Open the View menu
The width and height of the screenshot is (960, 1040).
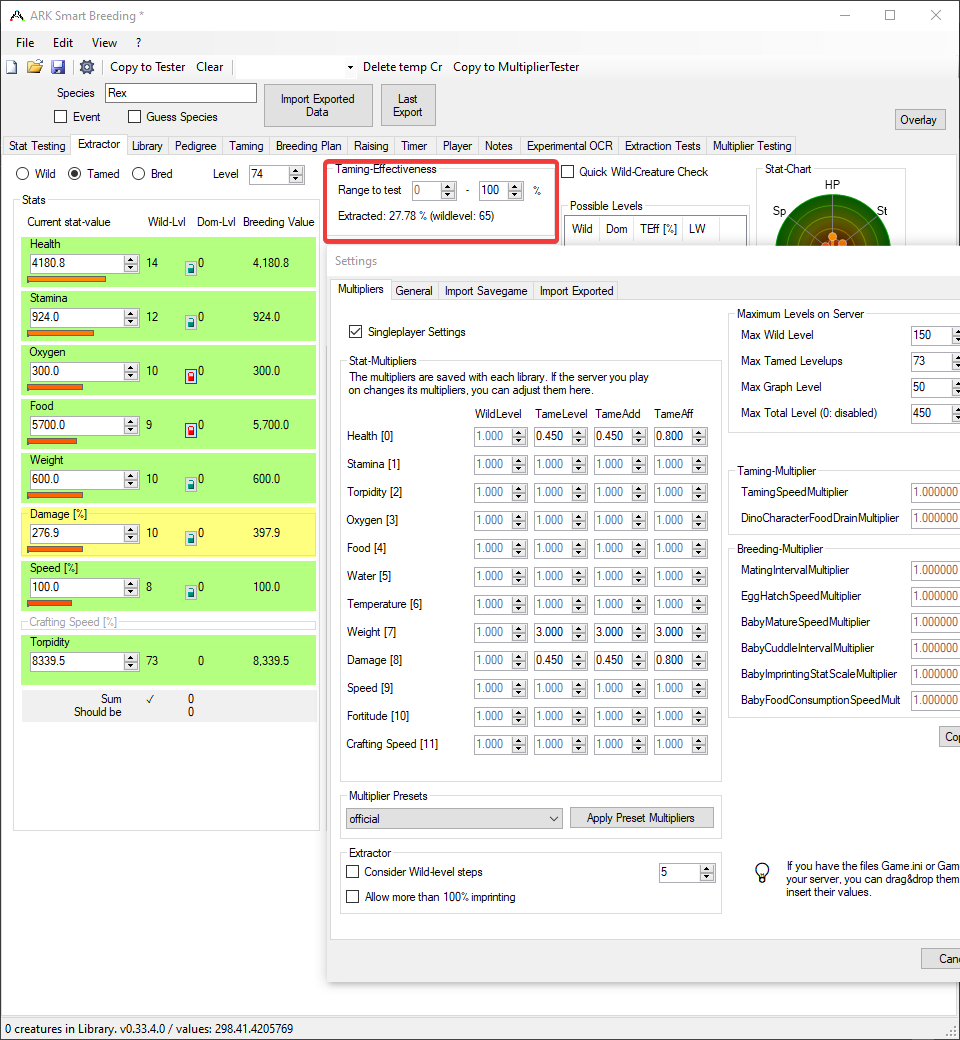tap(104, 43)
